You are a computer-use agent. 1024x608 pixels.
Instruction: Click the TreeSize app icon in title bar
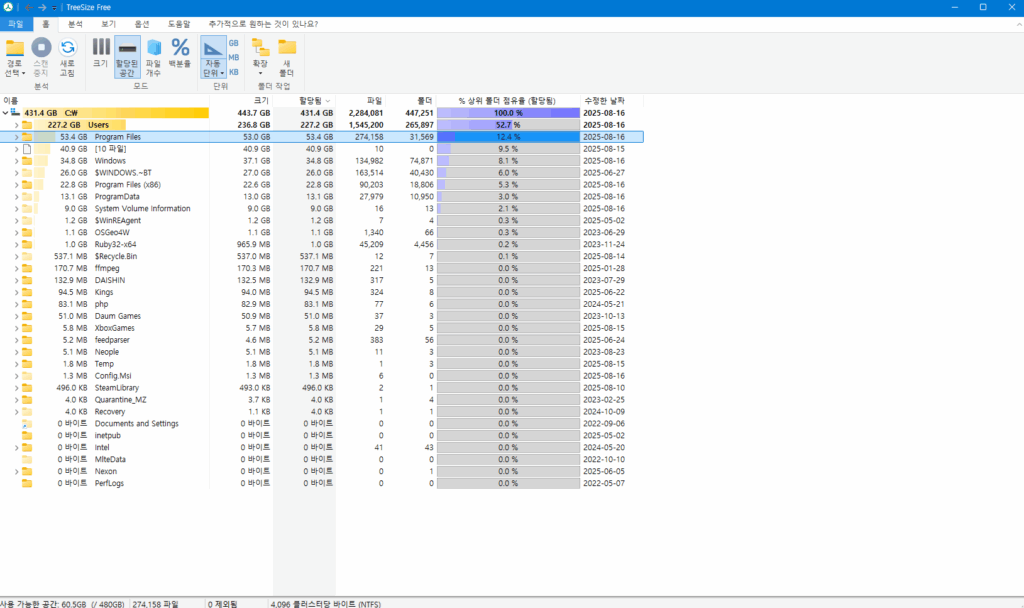[8, 7]
